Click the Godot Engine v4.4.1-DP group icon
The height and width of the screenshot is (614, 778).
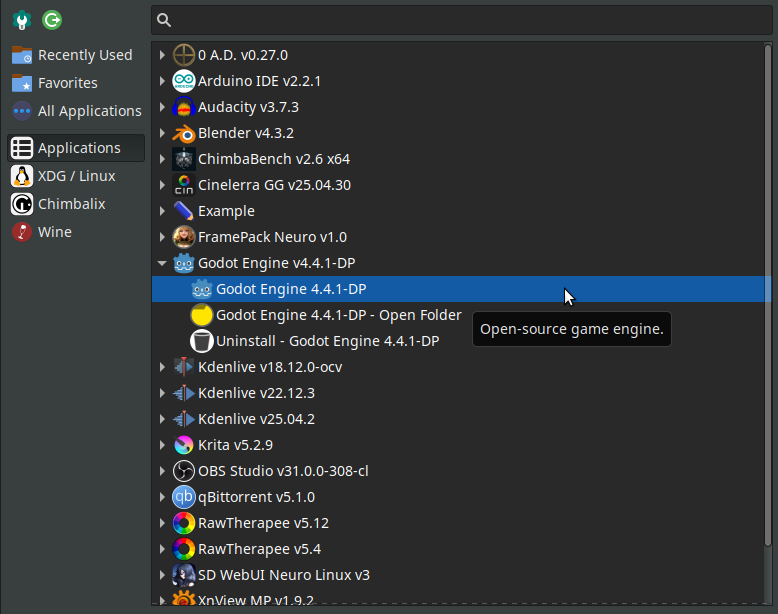click(x=184, y=263)
